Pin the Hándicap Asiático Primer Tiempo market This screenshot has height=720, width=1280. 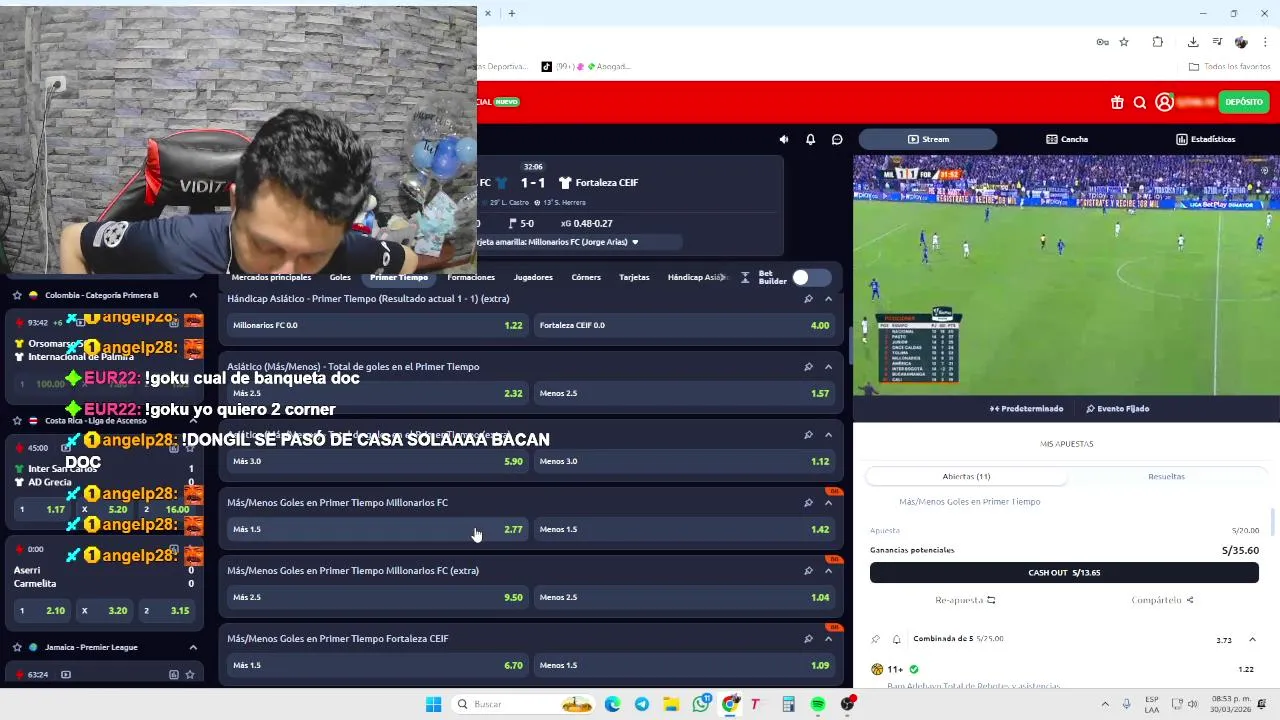point(808,298)
